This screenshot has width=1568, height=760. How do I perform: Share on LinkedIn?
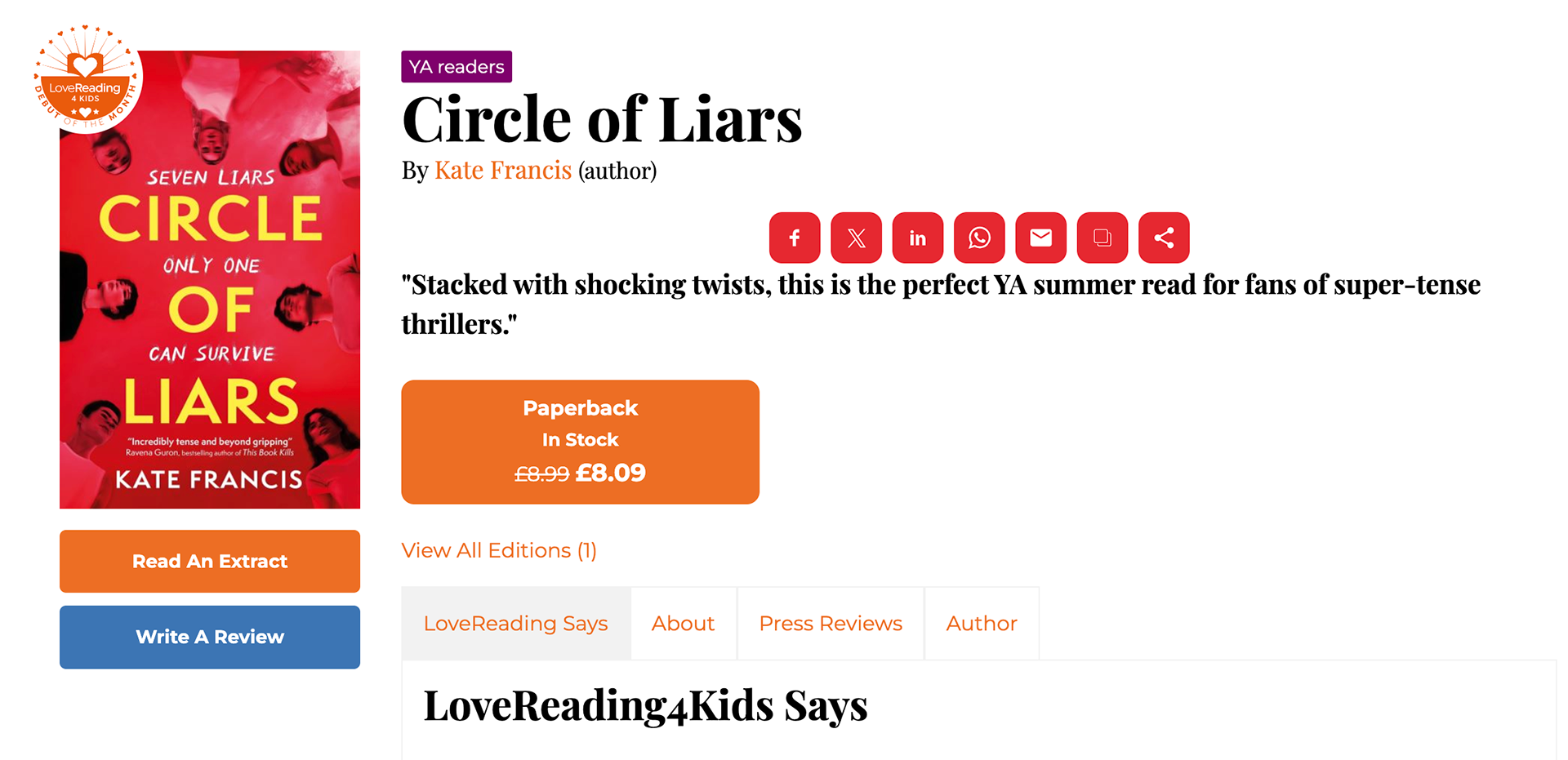pyautogui.click(x=917, y=238)
